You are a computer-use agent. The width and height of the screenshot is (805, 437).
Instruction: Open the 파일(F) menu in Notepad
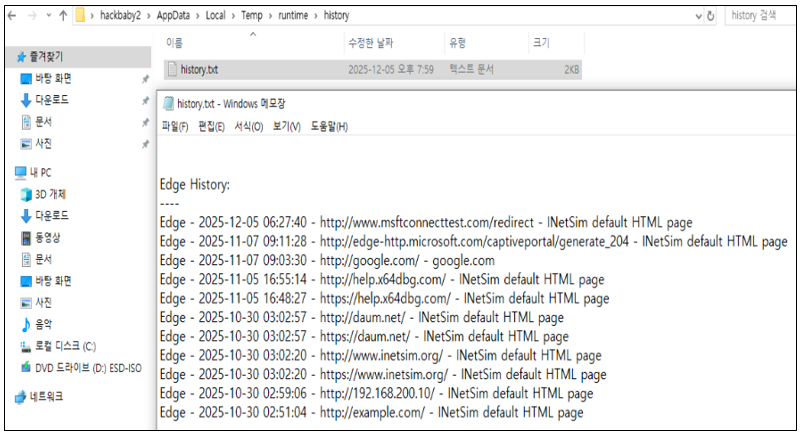click(x=175, y=126)
